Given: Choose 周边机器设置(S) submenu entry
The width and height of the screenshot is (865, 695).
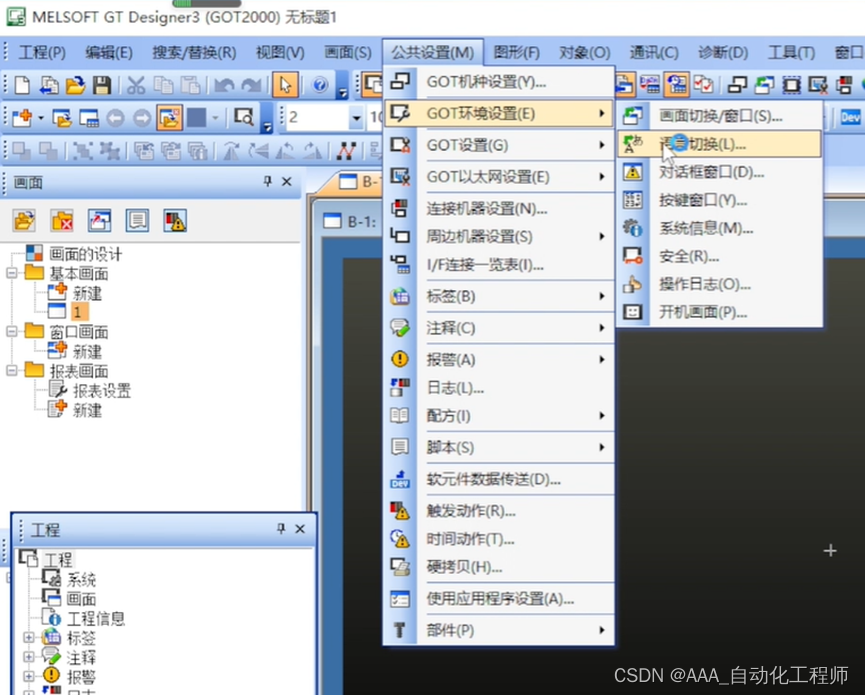Looking at the screenshot, I should click(x=499, y=237).
